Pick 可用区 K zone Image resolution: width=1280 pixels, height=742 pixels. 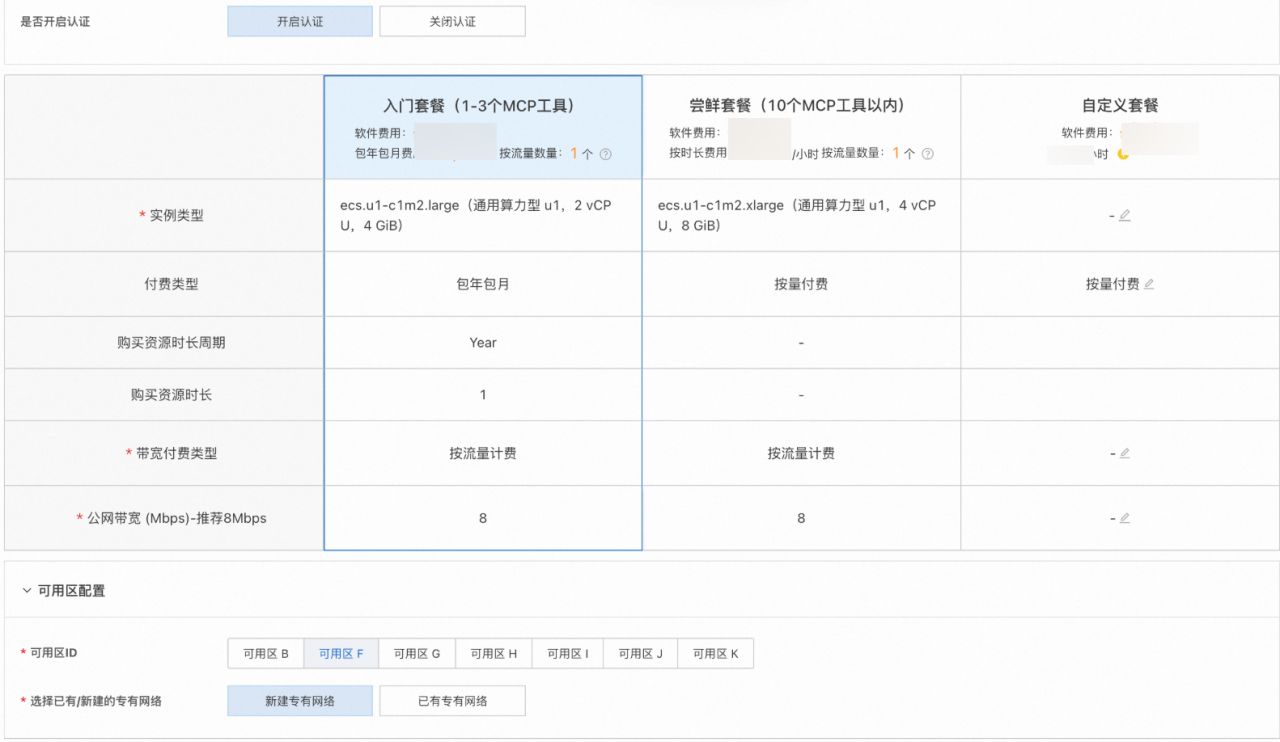tap(715, 654)
